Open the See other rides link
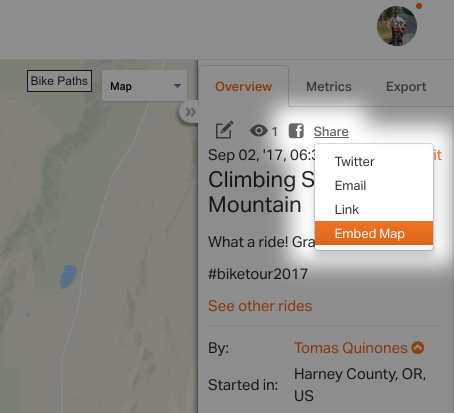The image size is (454, 413). point(260,306)
